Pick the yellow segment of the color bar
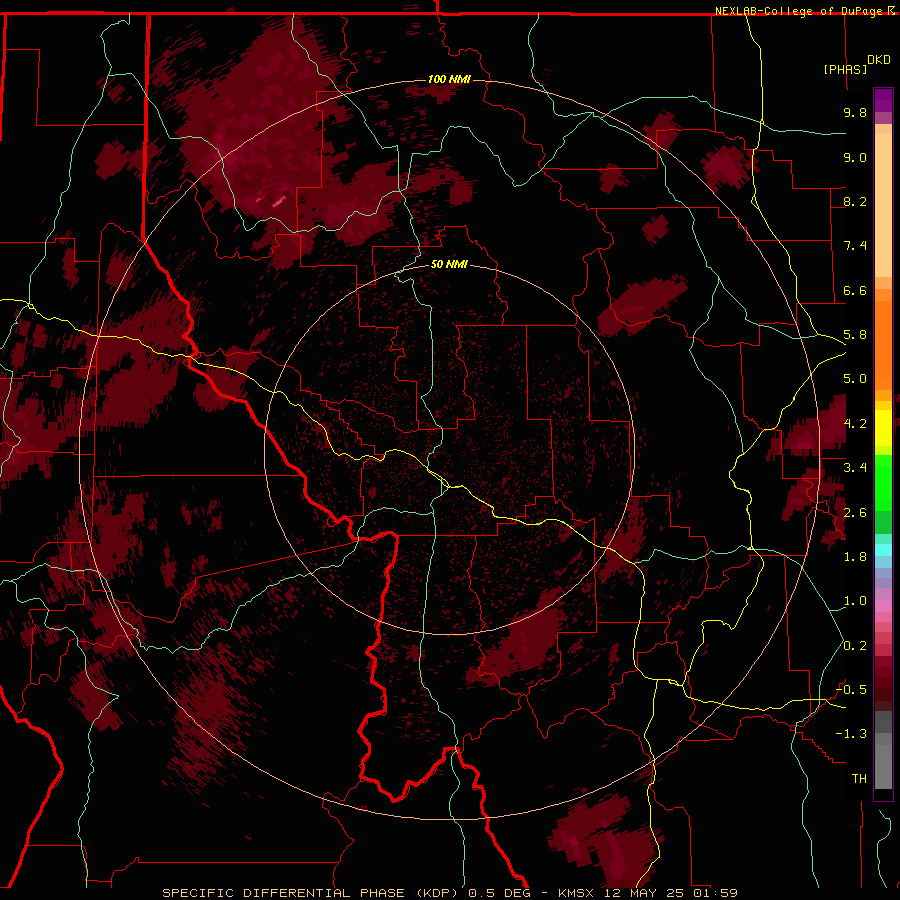 coord(883,428)
